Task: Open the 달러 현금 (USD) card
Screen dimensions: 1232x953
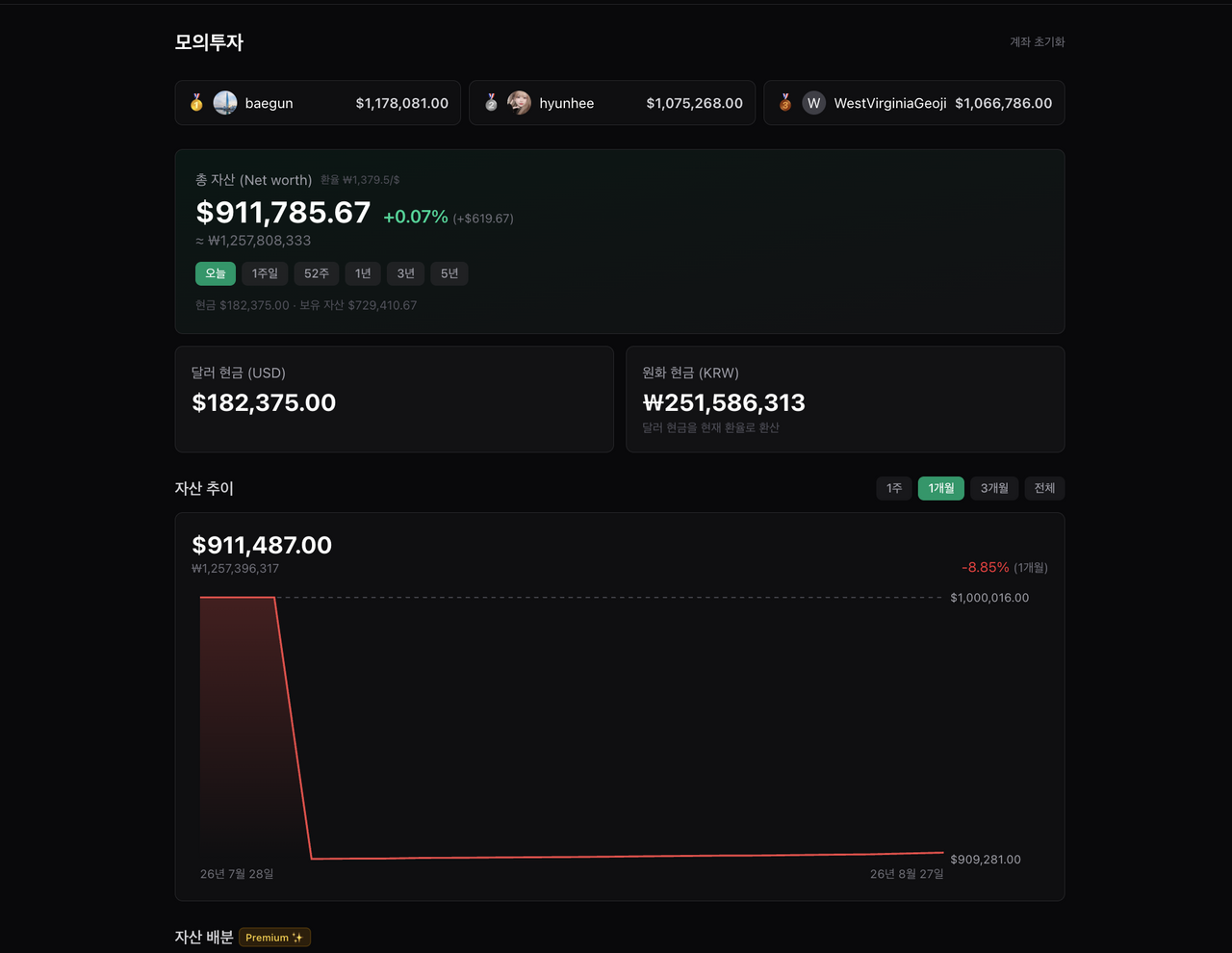Action: (x=395, y=399)
